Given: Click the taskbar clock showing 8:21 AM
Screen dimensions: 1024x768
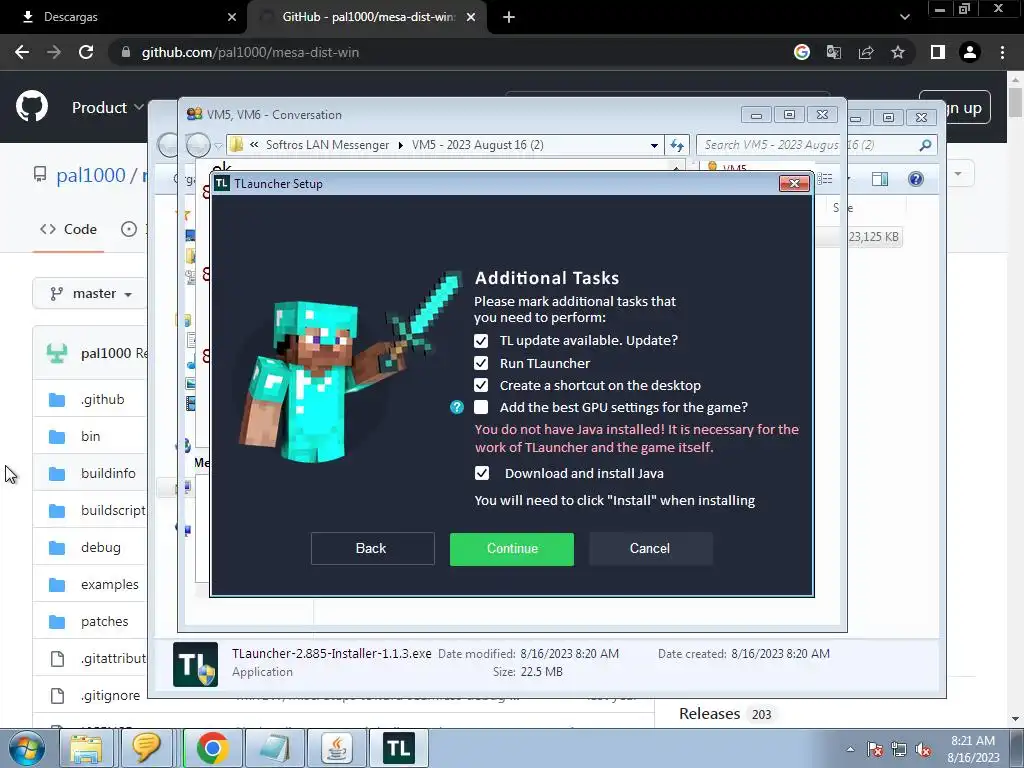Looking at the screenshot, I should click(973, 749).
